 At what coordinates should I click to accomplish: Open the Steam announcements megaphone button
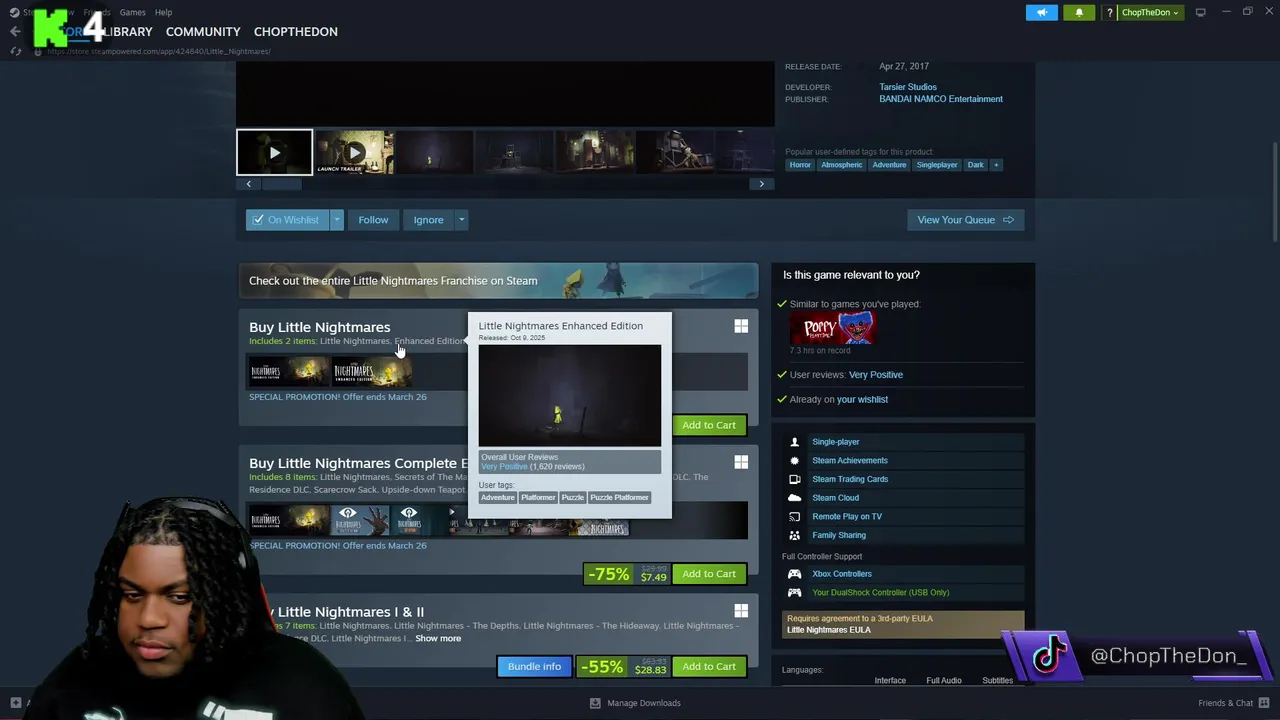[x=1041, y=12]
